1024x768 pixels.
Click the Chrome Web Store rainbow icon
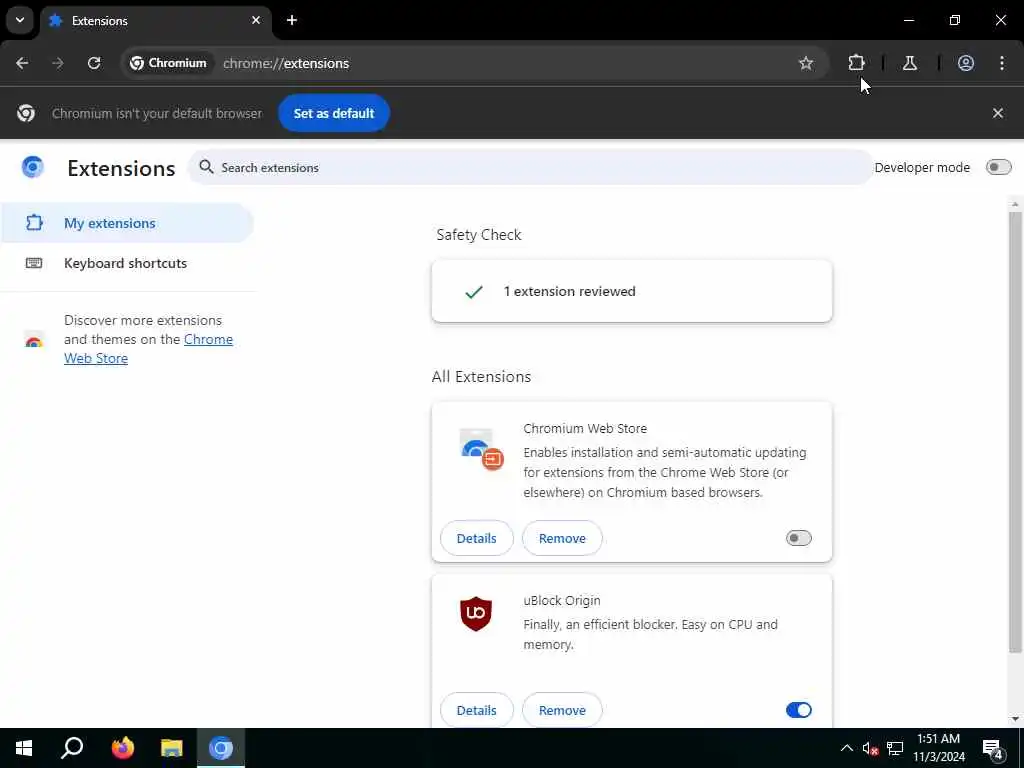pos(34,340)
